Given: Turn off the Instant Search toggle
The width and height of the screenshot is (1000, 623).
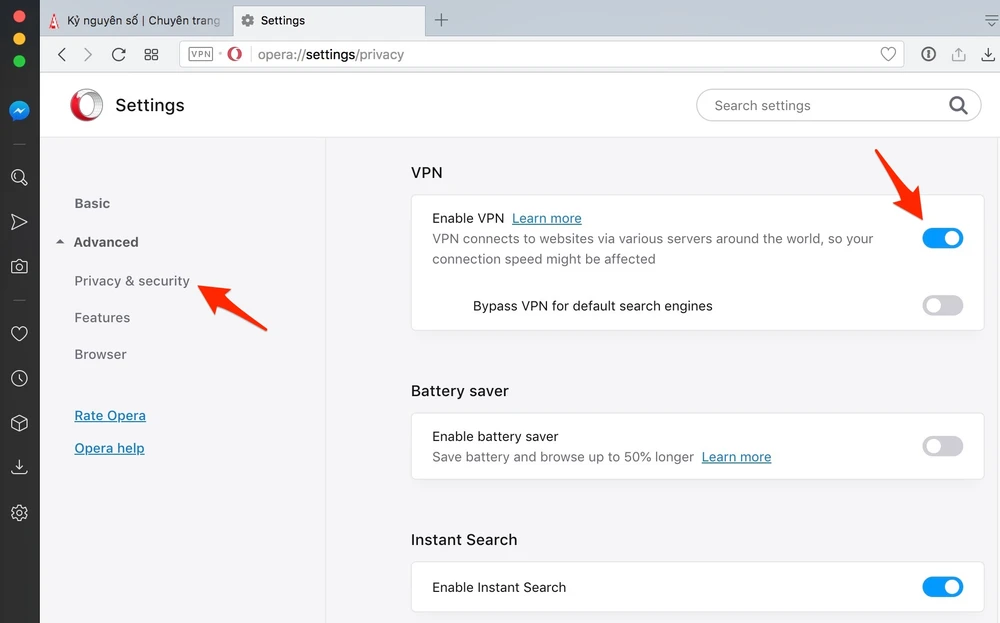Looking at the screenshot, I should (942, 587).
